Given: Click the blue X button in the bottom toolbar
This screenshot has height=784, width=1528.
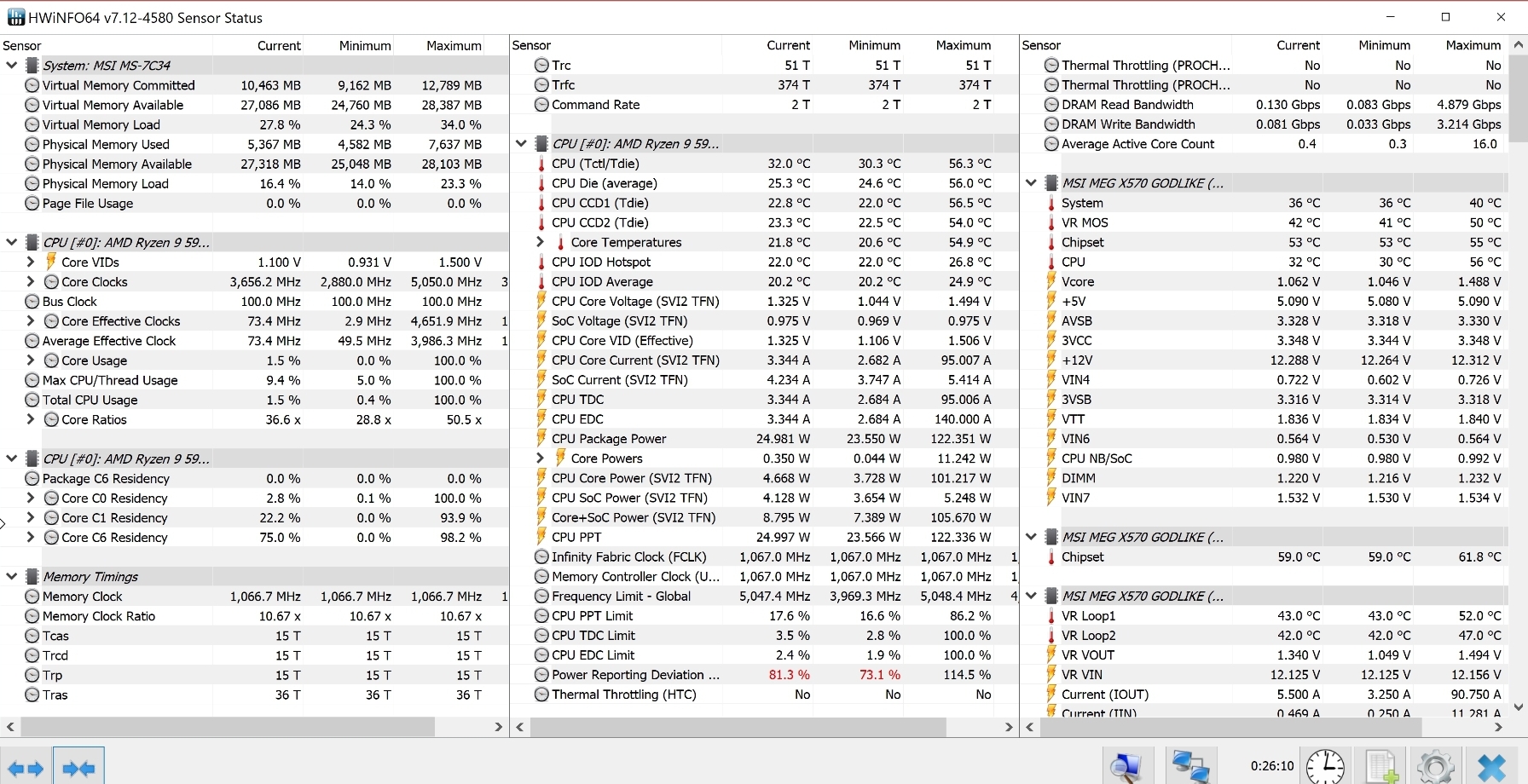Looking at the screenshot, I should pos(1491,767).
